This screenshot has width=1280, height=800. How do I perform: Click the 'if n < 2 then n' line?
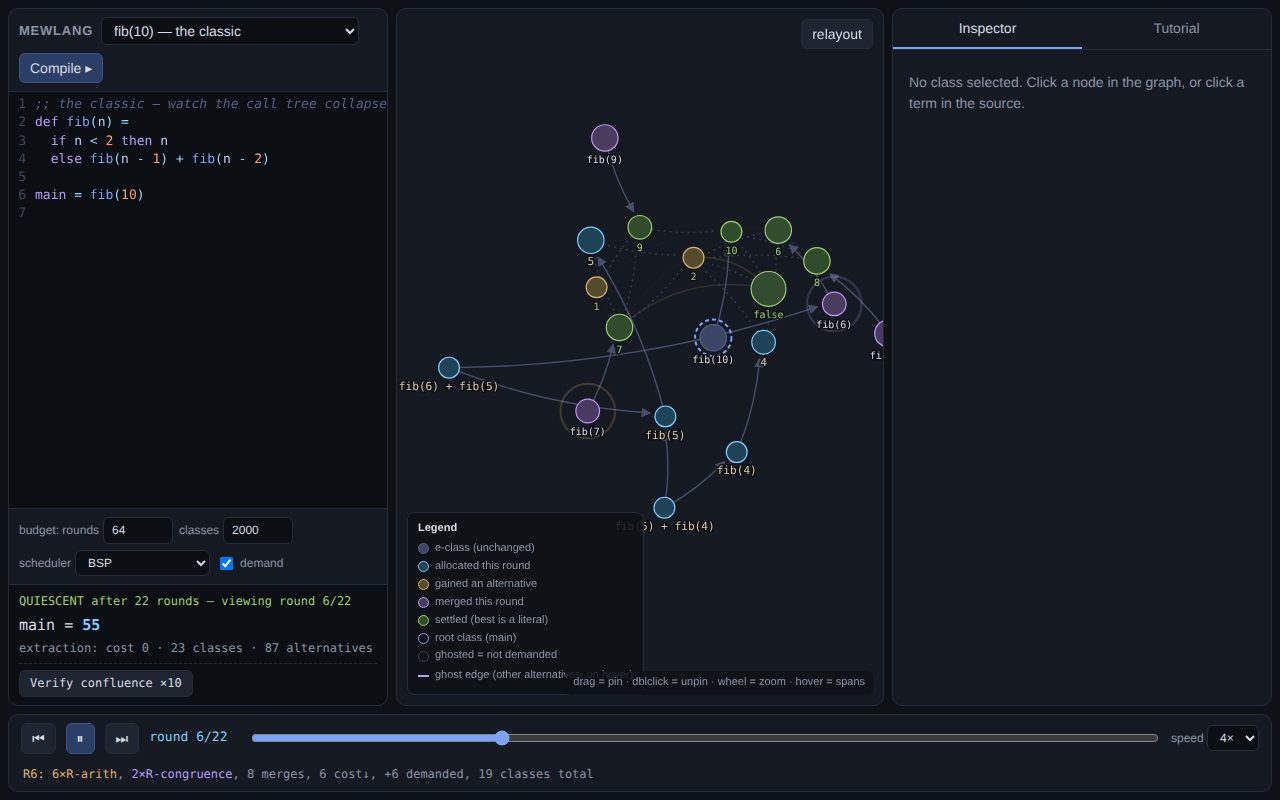click(109, 140)
